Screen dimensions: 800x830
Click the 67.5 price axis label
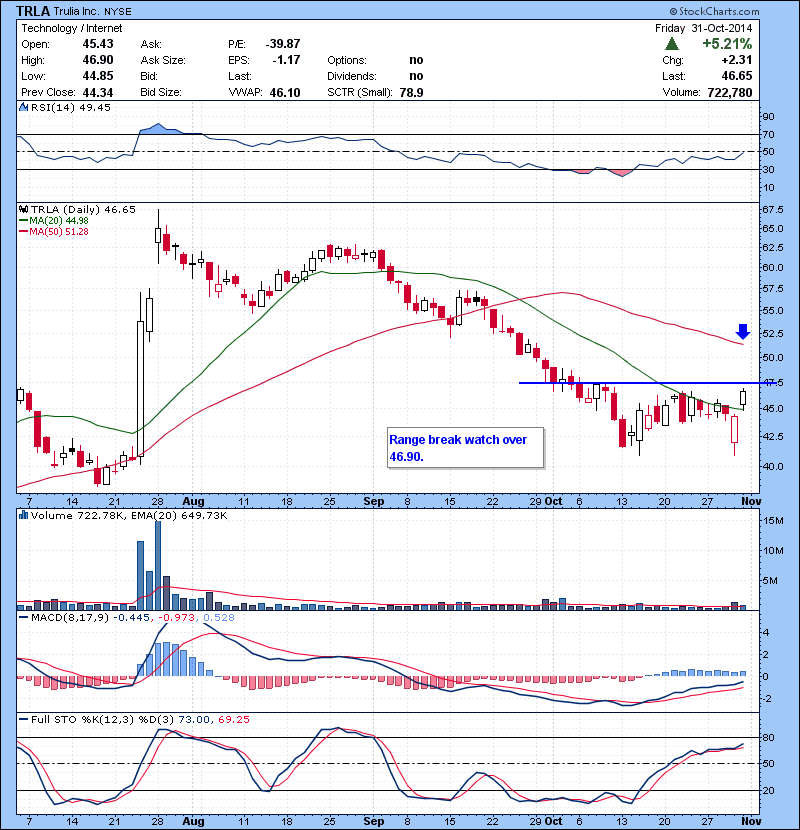(x=772, y=210)
